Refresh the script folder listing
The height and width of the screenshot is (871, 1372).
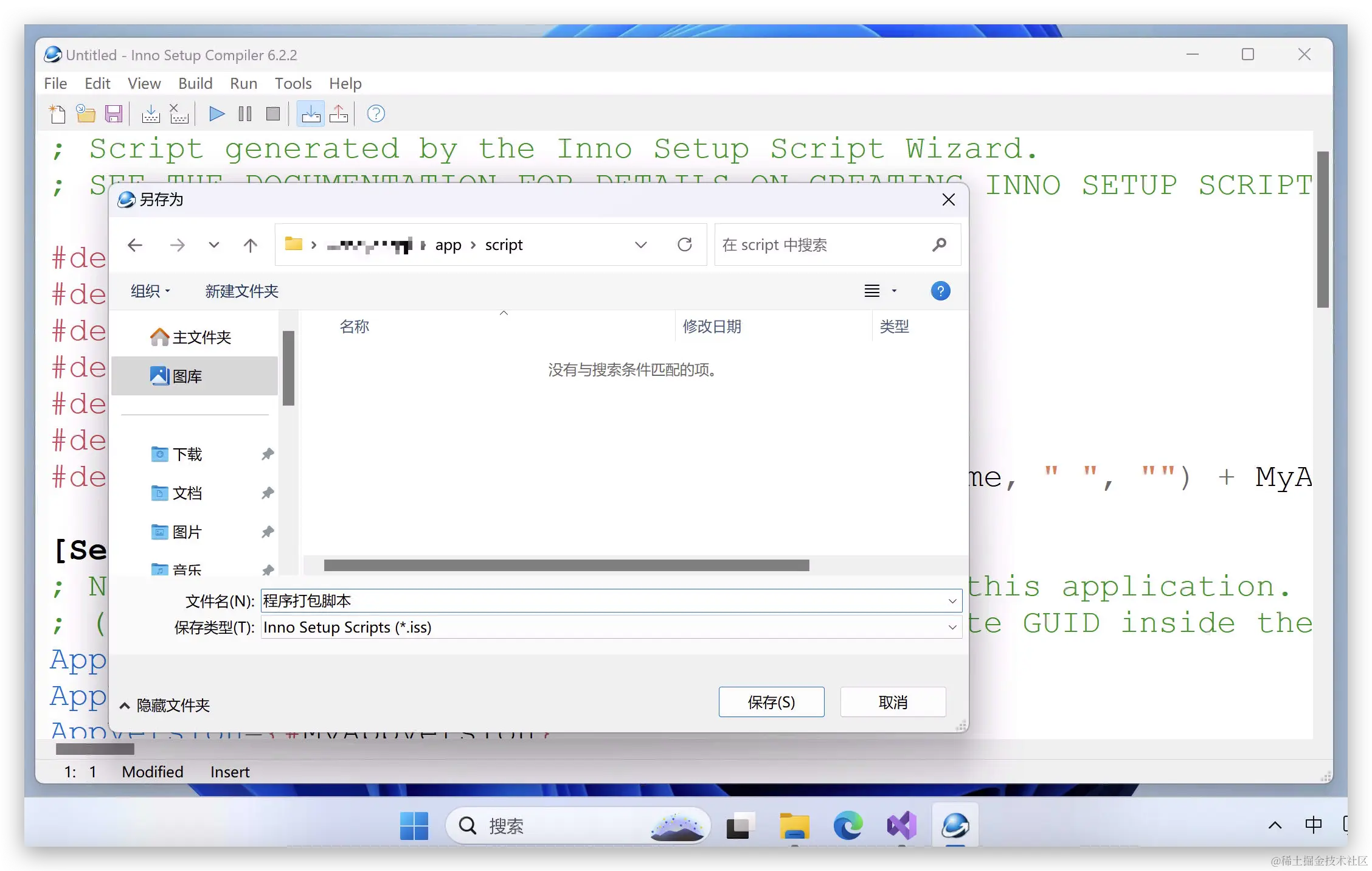685,245
